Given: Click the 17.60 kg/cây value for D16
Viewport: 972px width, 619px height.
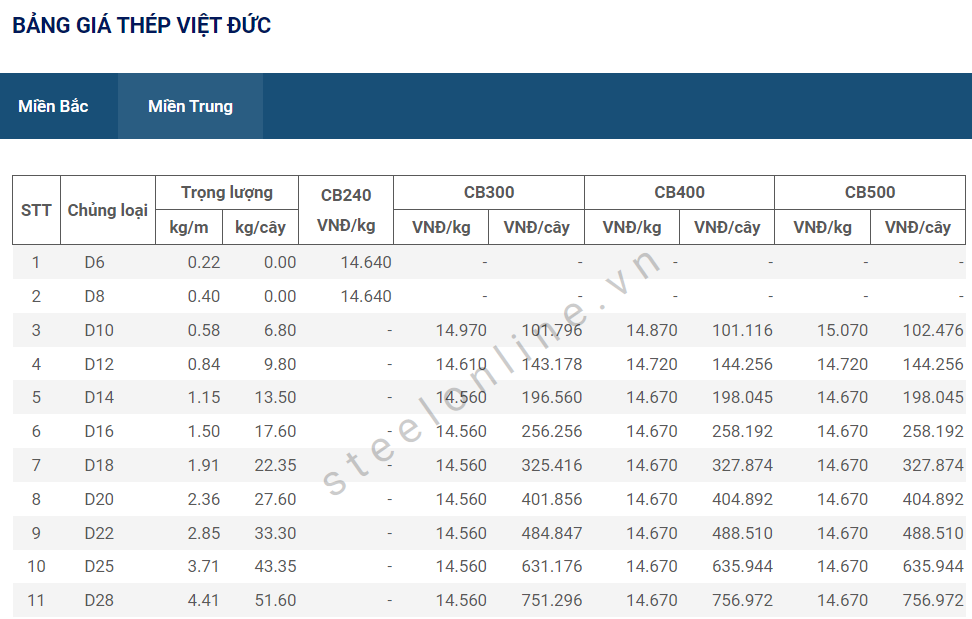Looking at the screenshot, I should pyautogui.click(x=275, y=431).
